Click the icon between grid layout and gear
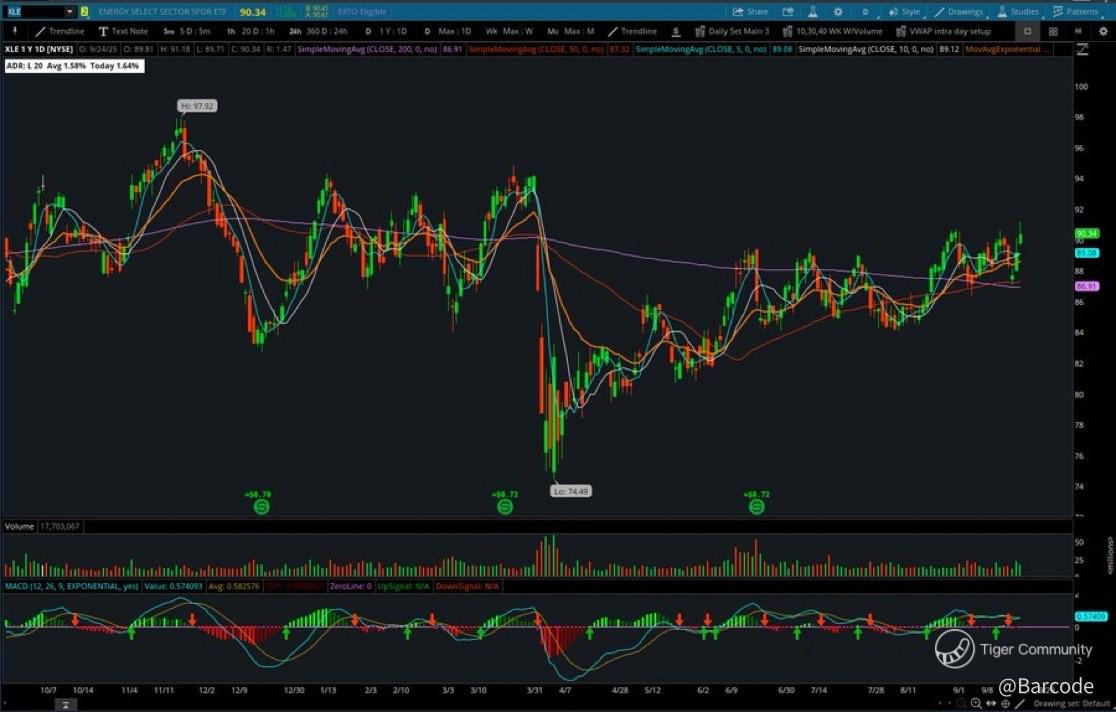This screenshot has width=1116, height=712. pos(1078,31)
